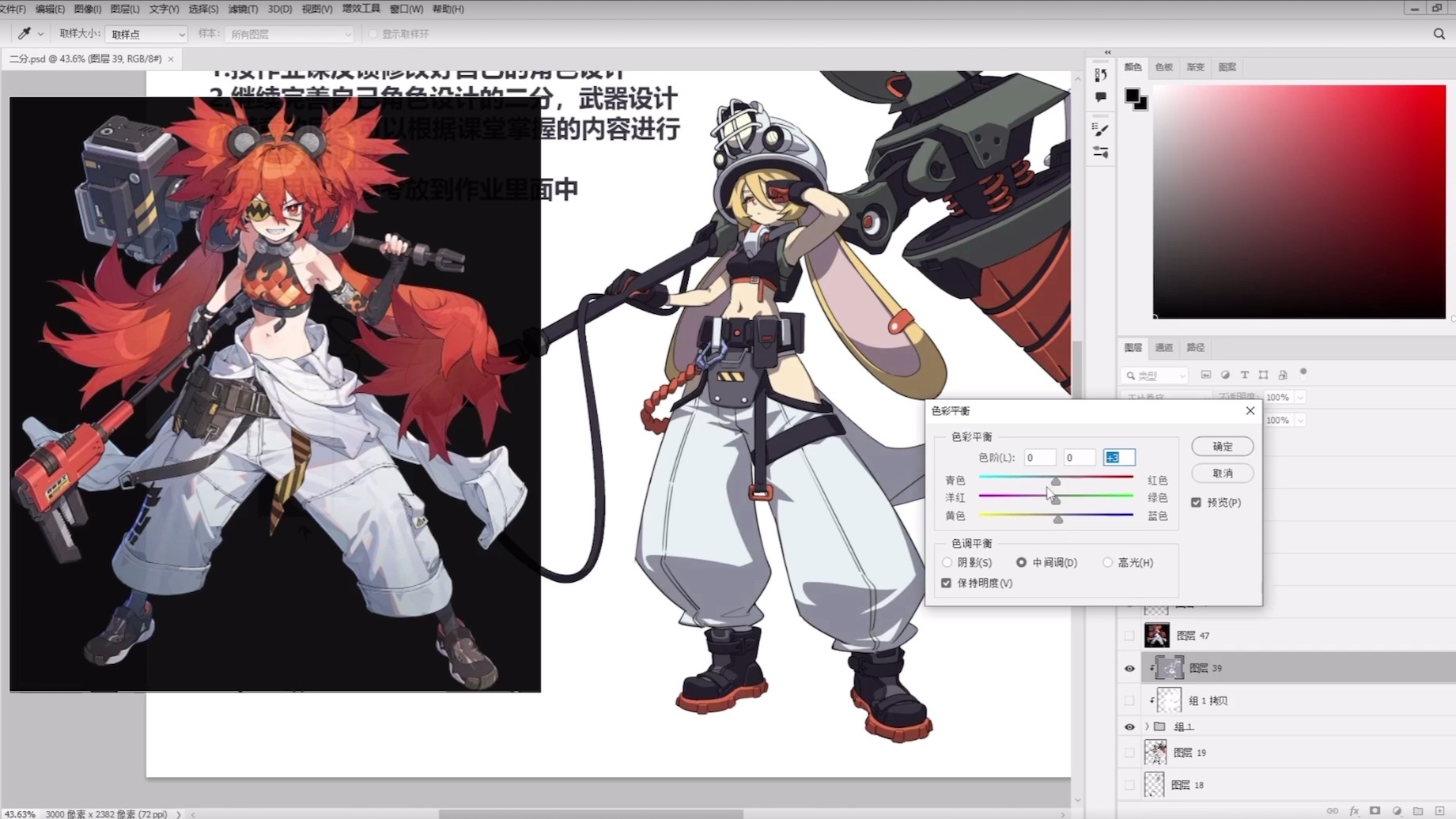Switch to the 图案 tab

point(1227,67)
